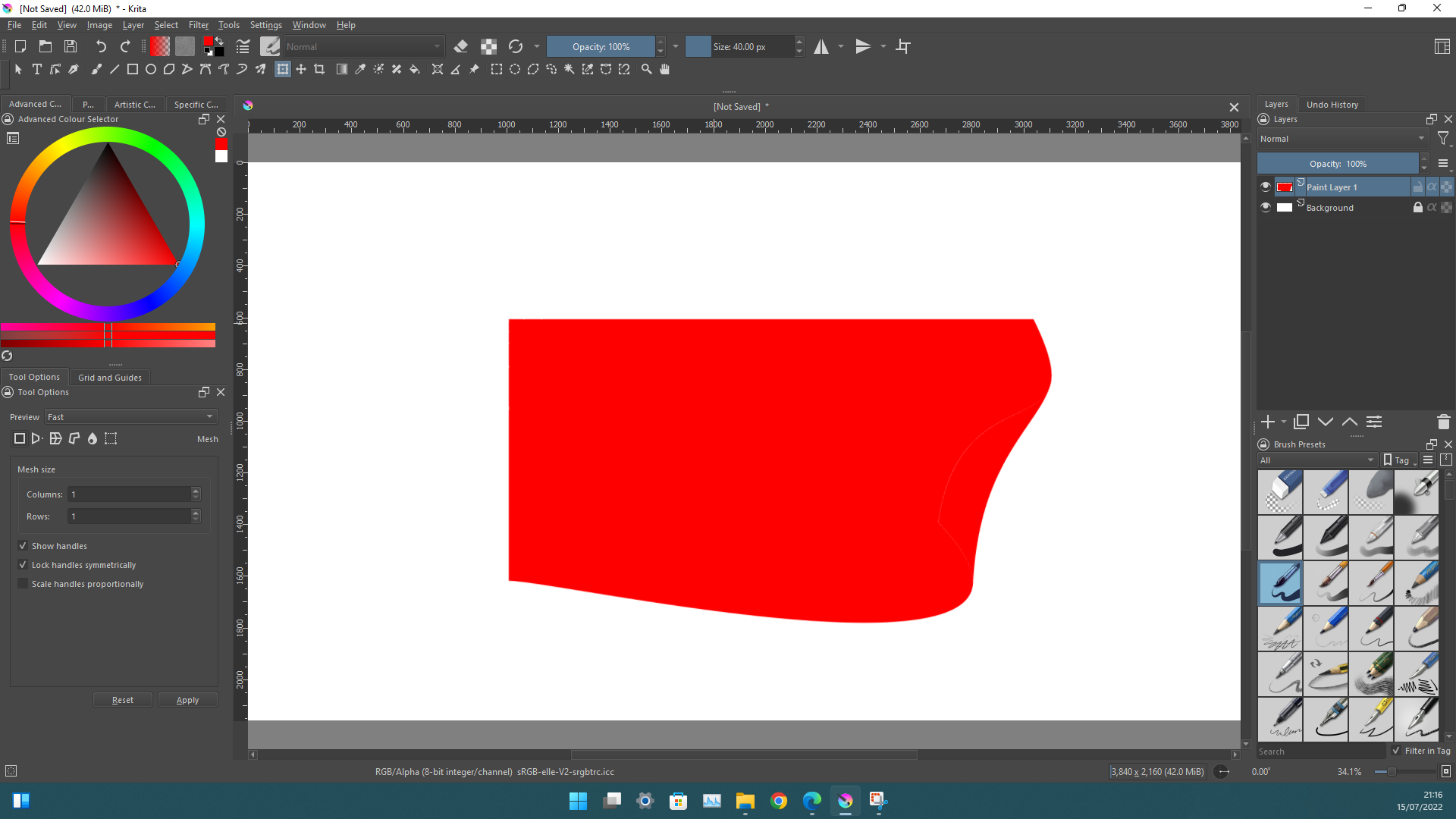Select the Fill bucket tool
The width and height of the screenshot is (1456, 819).
(x=415, y=69)
